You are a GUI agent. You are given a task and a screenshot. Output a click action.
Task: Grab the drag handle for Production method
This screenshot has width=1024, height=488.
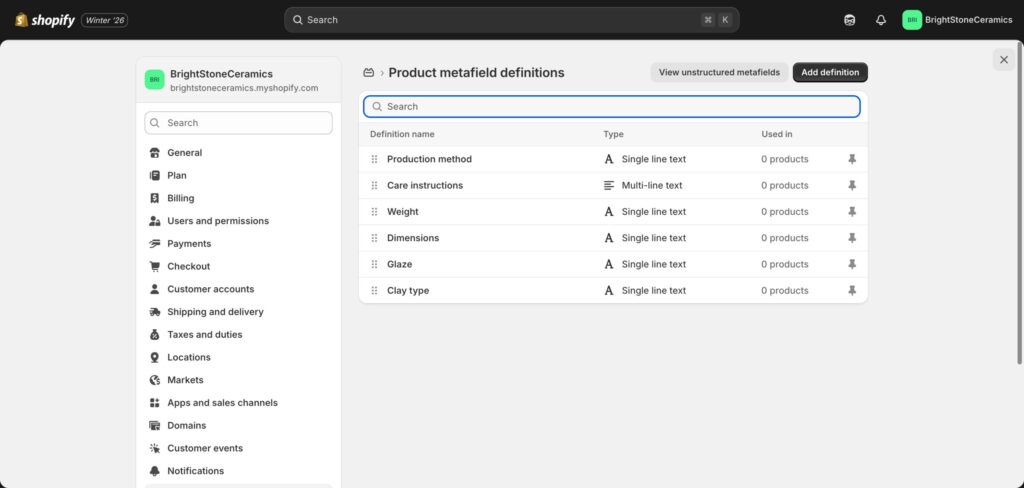coord(374,159)
